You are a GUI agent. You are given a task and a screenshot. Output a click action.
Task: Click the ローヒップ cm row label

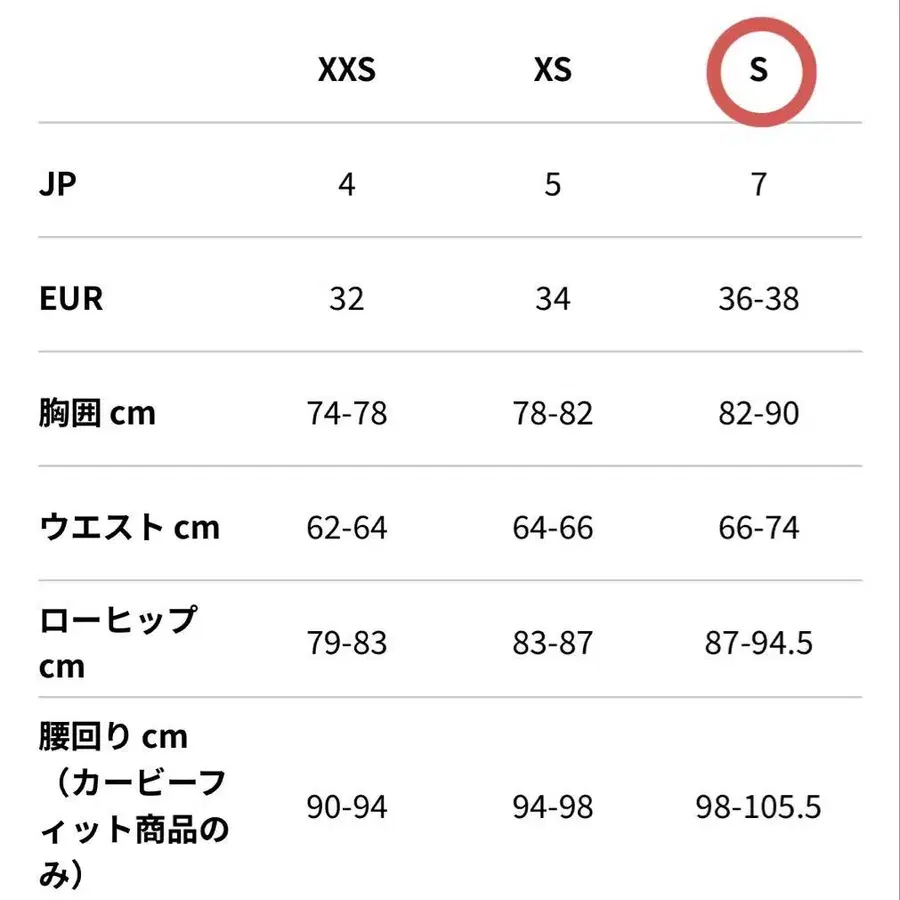pyautogui.click(x=117, y=642)
